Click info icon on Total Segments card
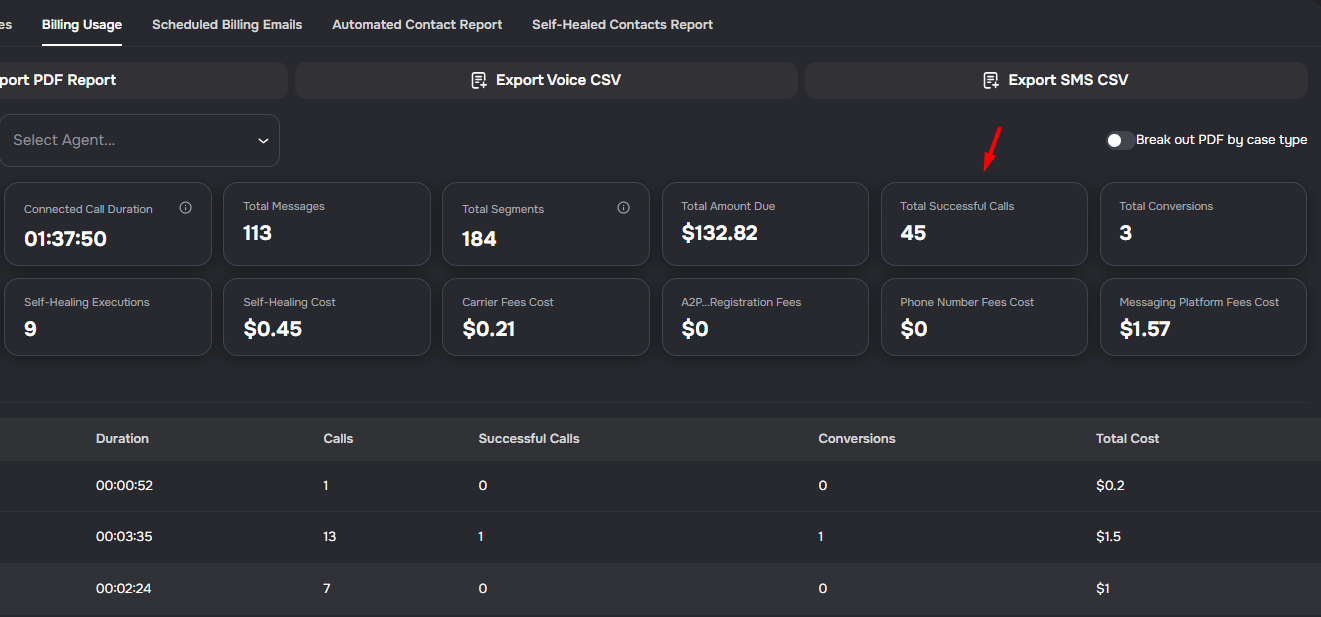 click(623, 208)
